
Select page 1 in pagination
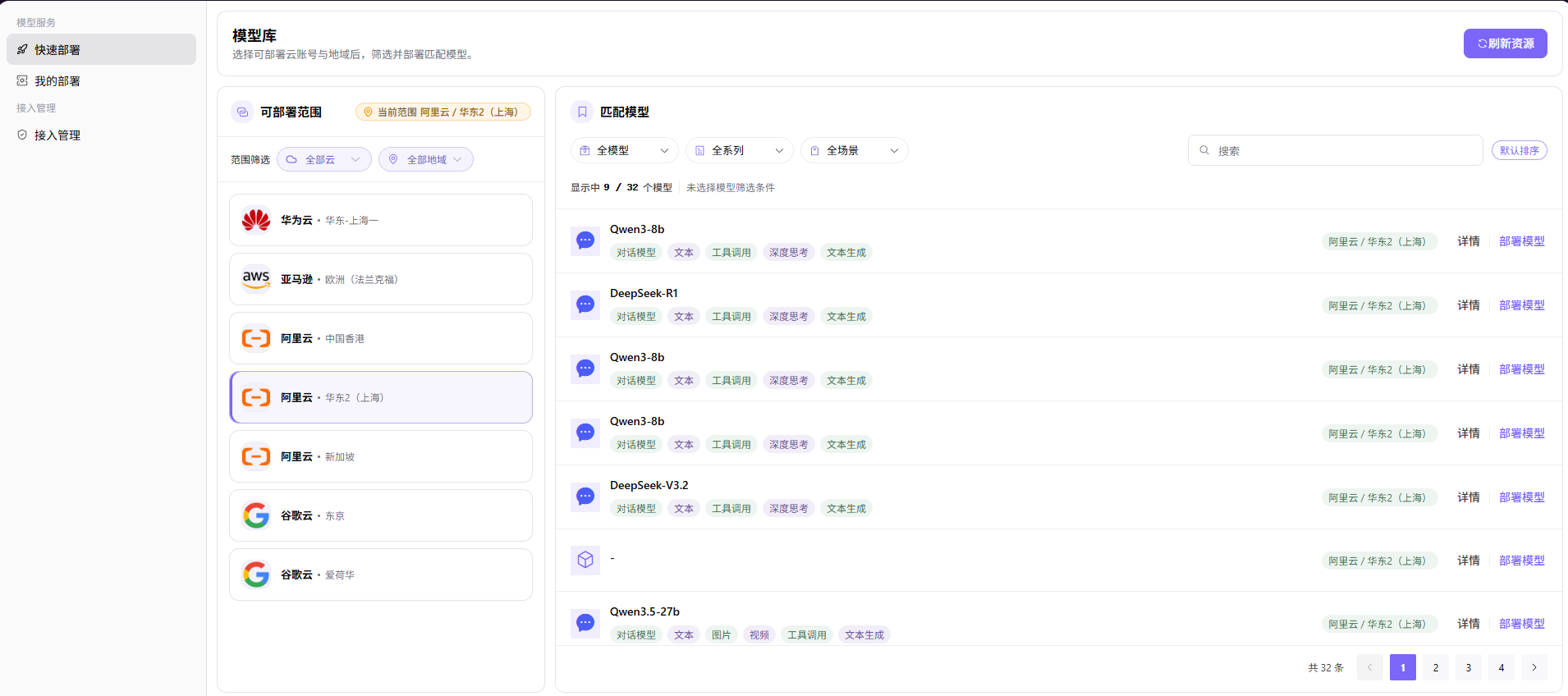[1403, 667]
